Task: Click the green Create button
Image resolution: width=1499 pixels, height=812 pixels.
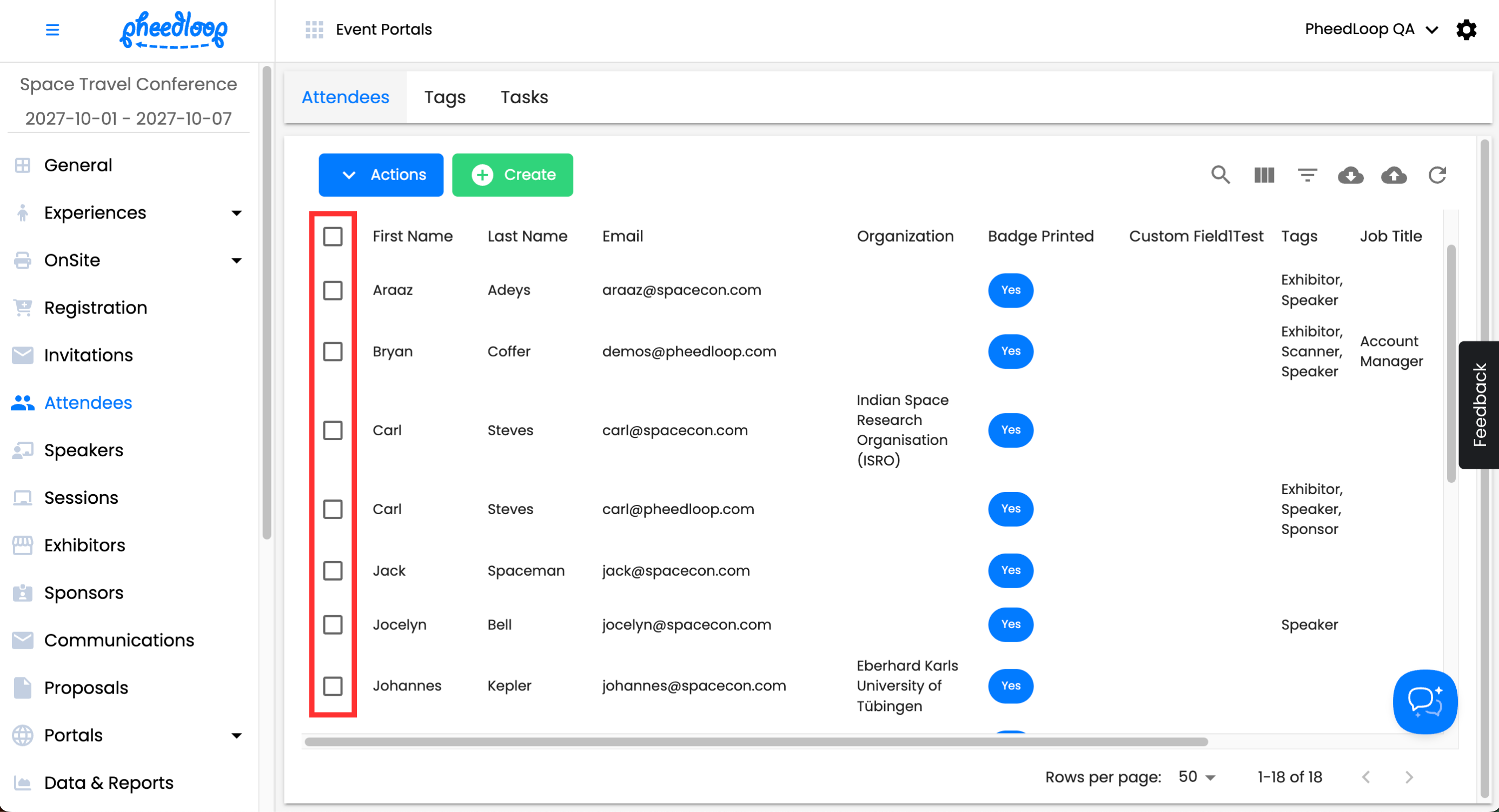Action: (x=512, y=175)
